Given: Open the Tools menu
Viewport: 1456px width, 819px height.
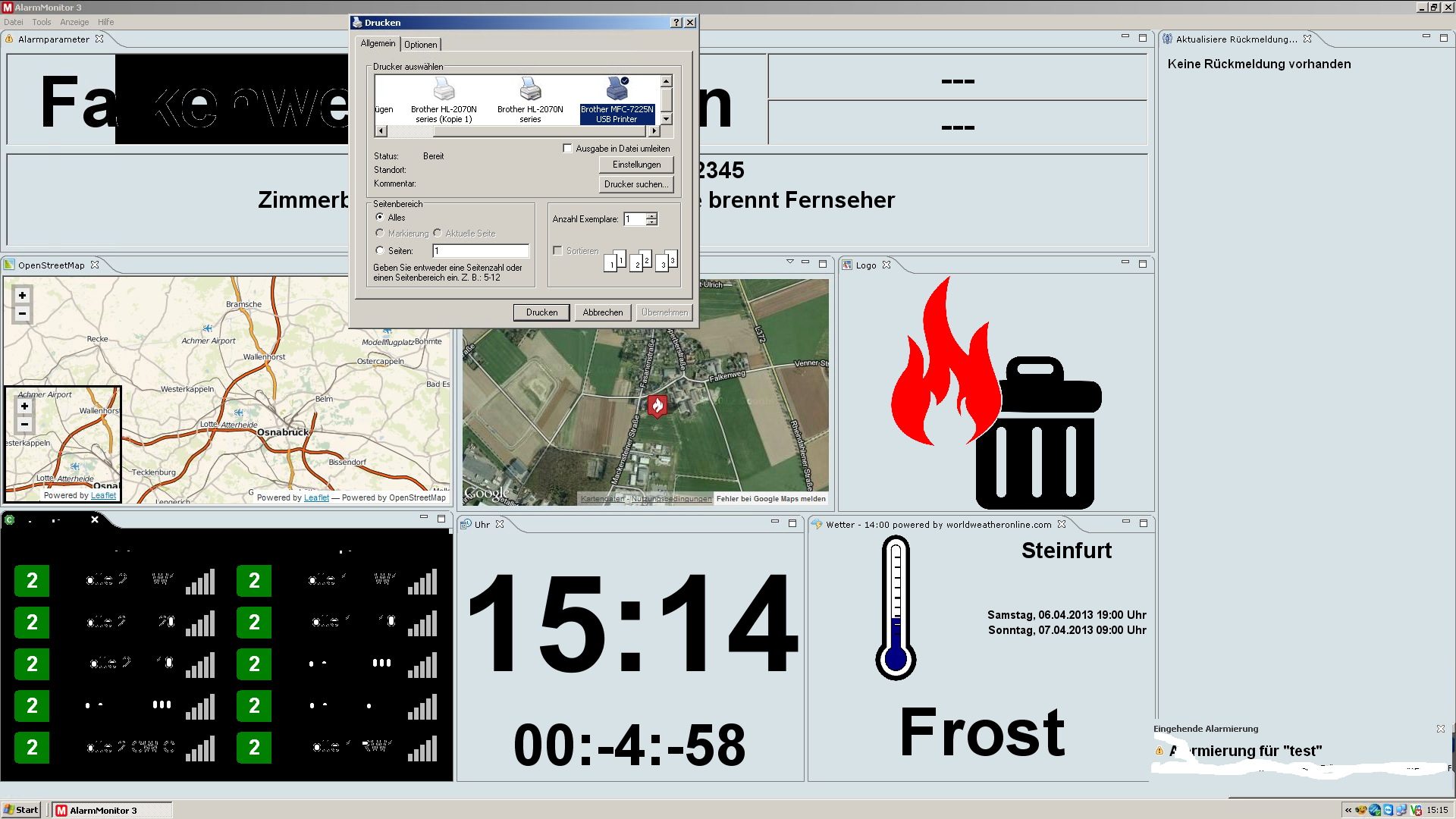Looking at the screenshot, I should 42,22.
